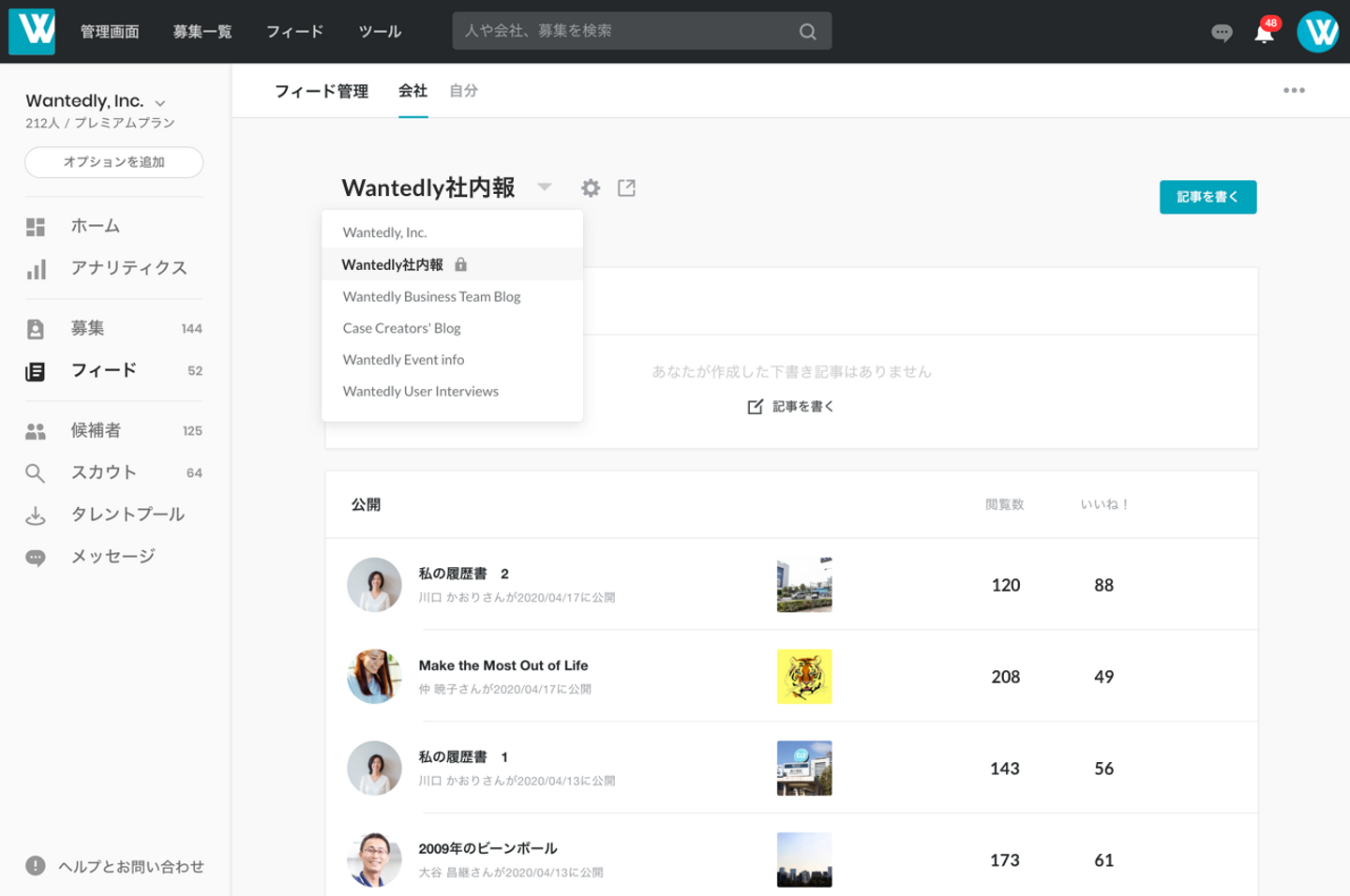Viewport: 1350px width, 896px height.
Task: Open article 私の履歴書 1
Action: tap(463, 757)
